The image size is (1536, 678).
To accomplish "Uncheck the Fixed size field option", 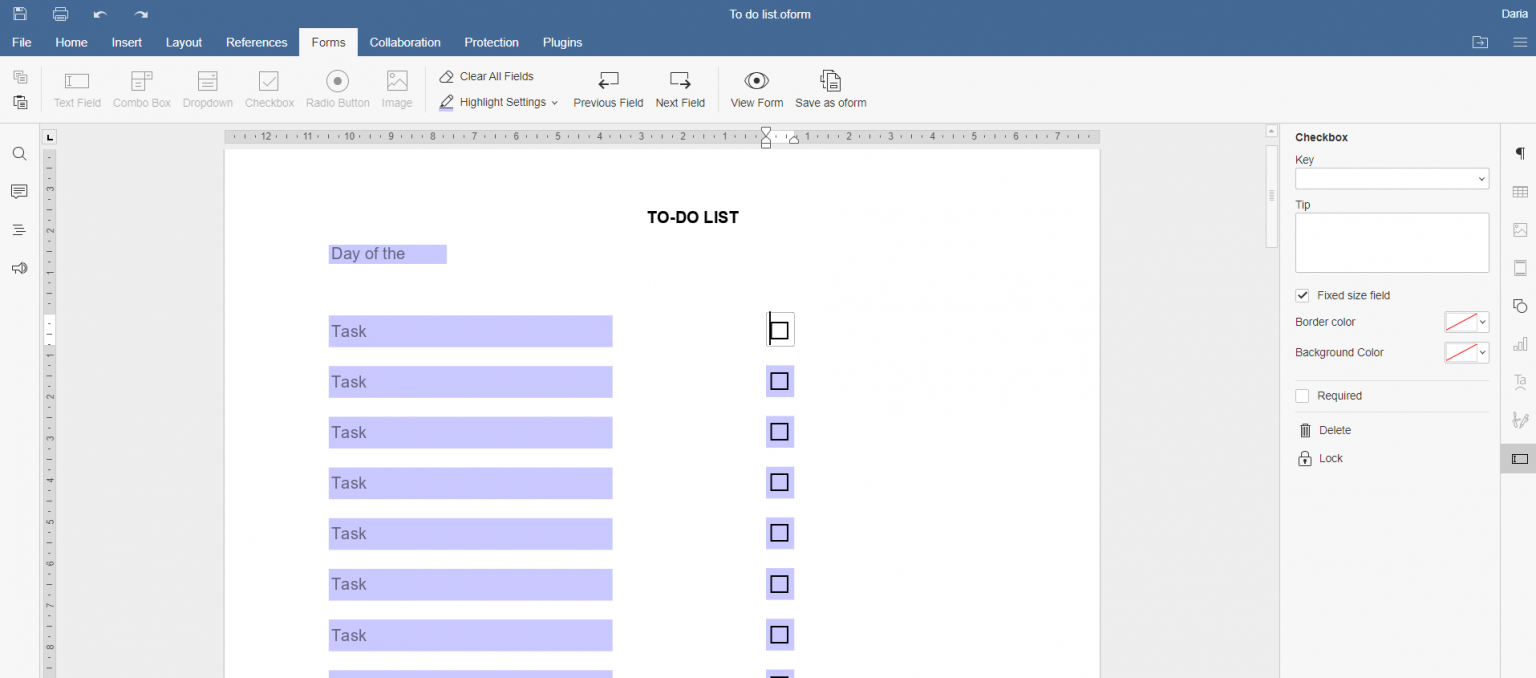I will click(1302, 295).
